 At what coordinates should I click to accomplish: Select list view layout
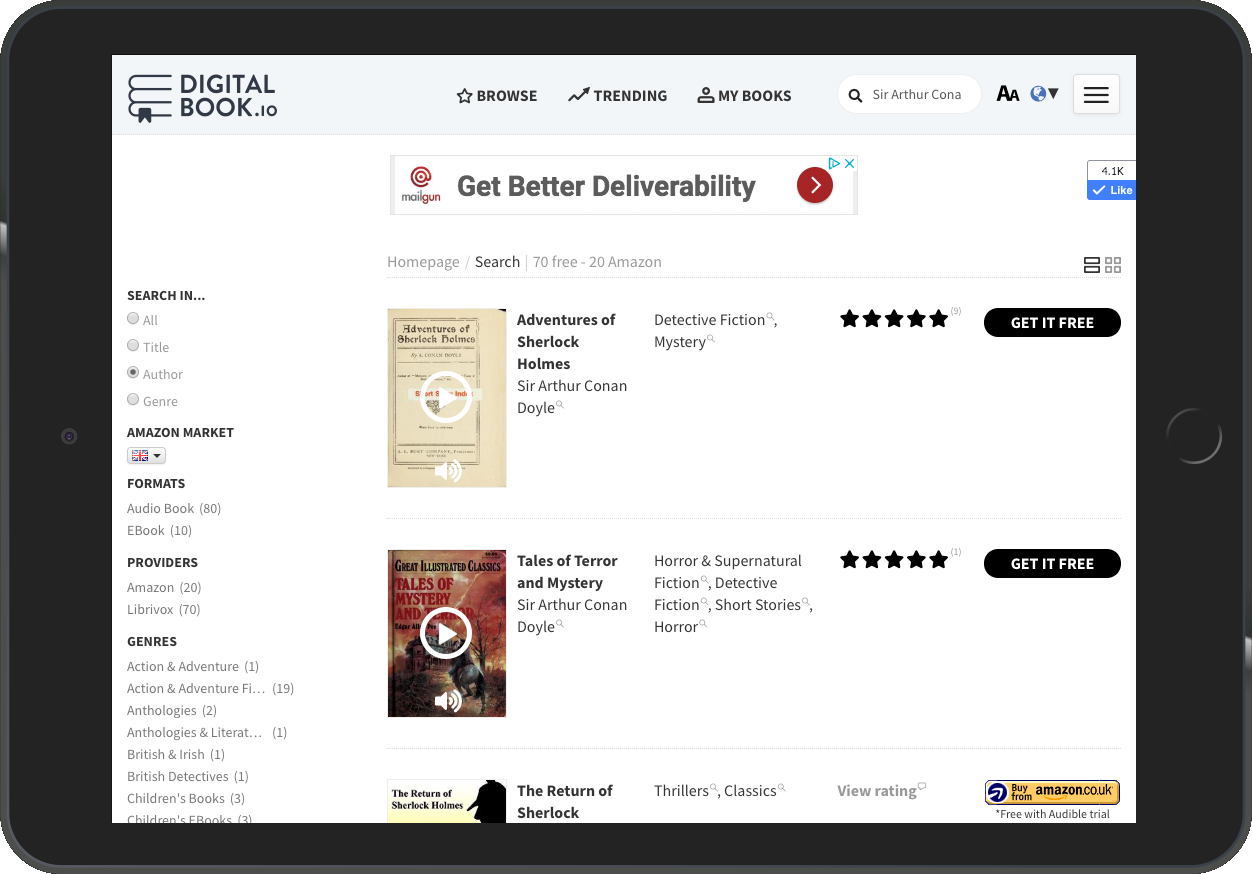[1091, 265]
